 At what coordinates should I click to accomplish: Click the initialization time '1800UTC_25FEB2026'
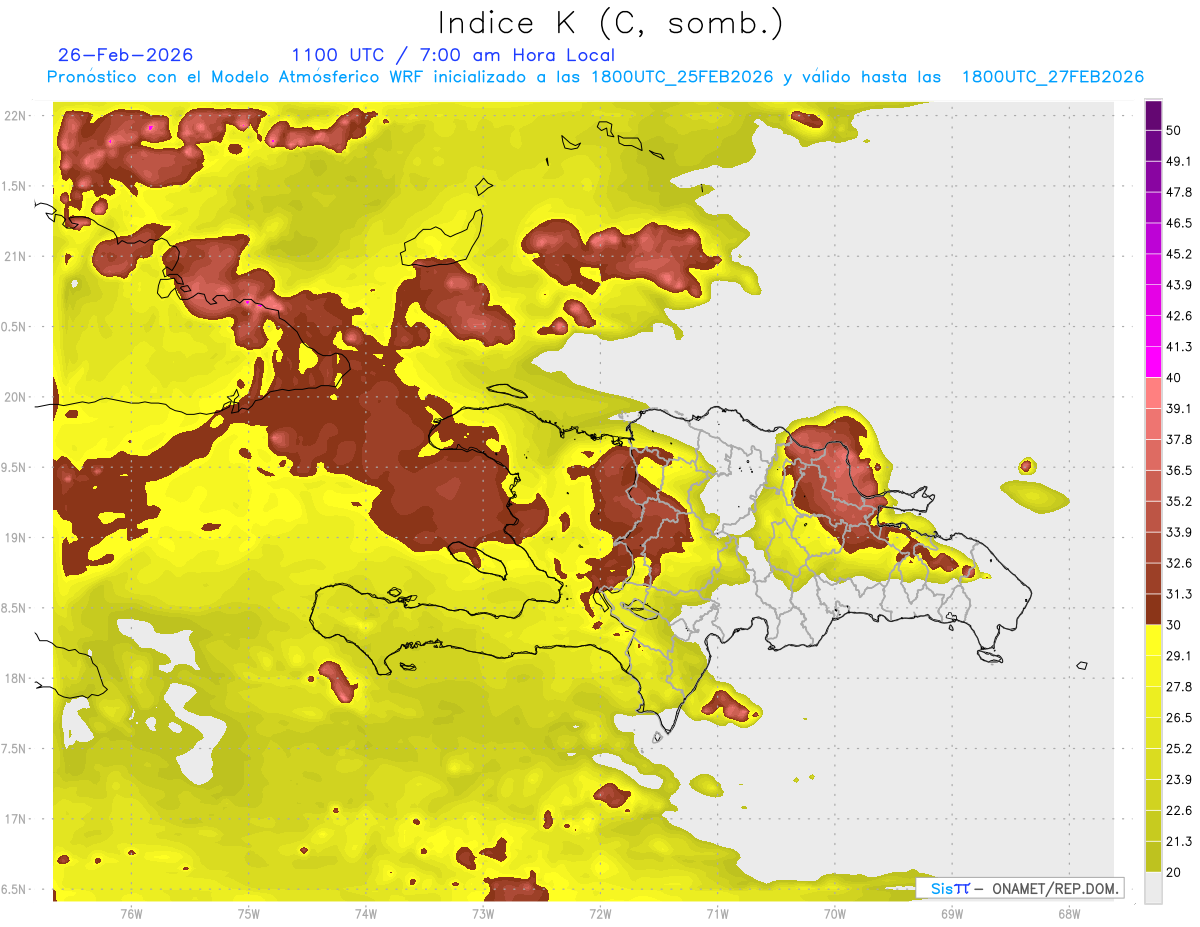(x=682, y=77)
